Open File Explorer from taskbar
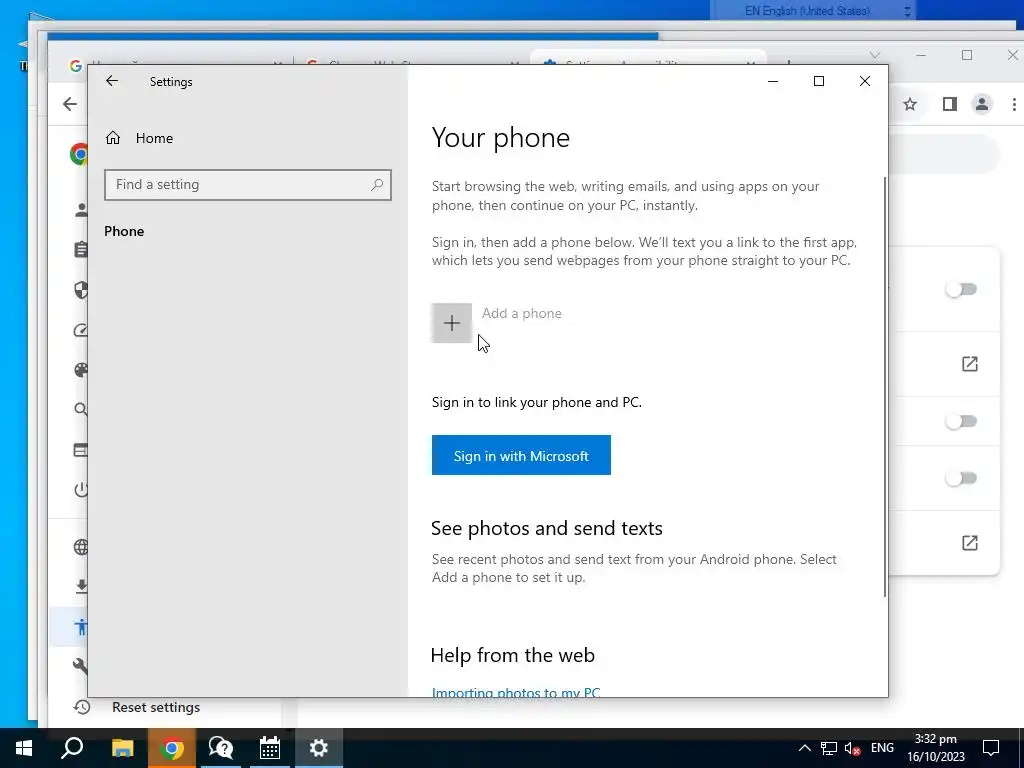This screenshot has width=1024, height=768. click(x=122, y=748)
